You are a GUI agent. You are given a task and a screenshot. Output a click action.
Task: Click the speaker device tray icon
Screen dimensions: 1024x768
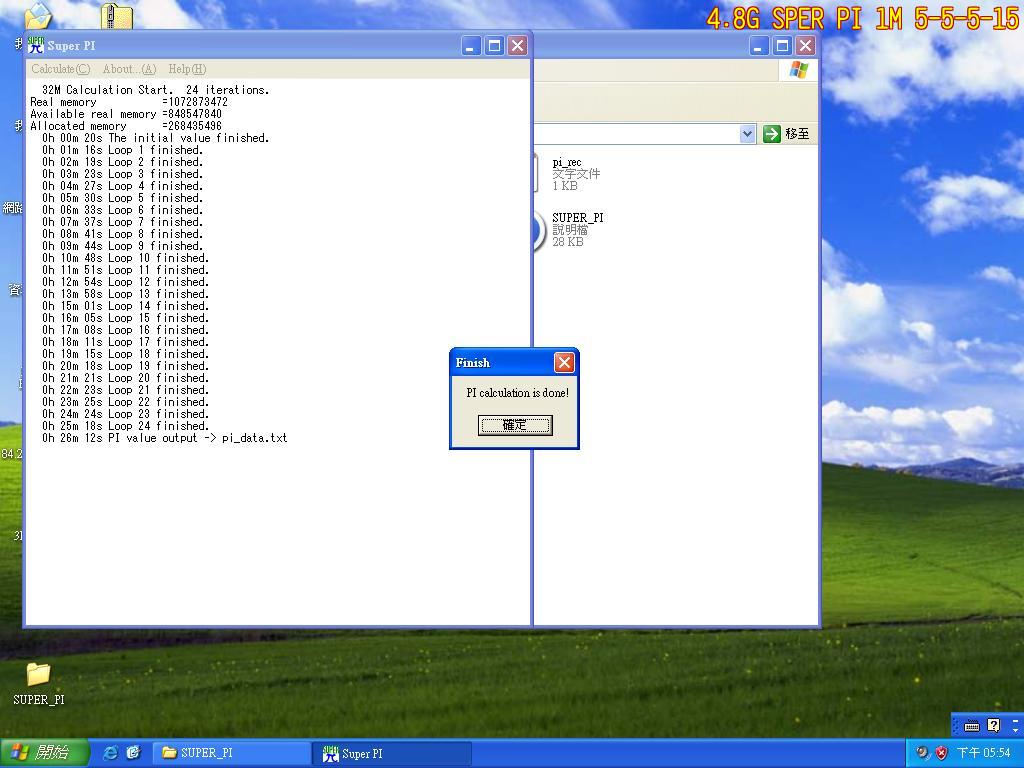[922, 753]
